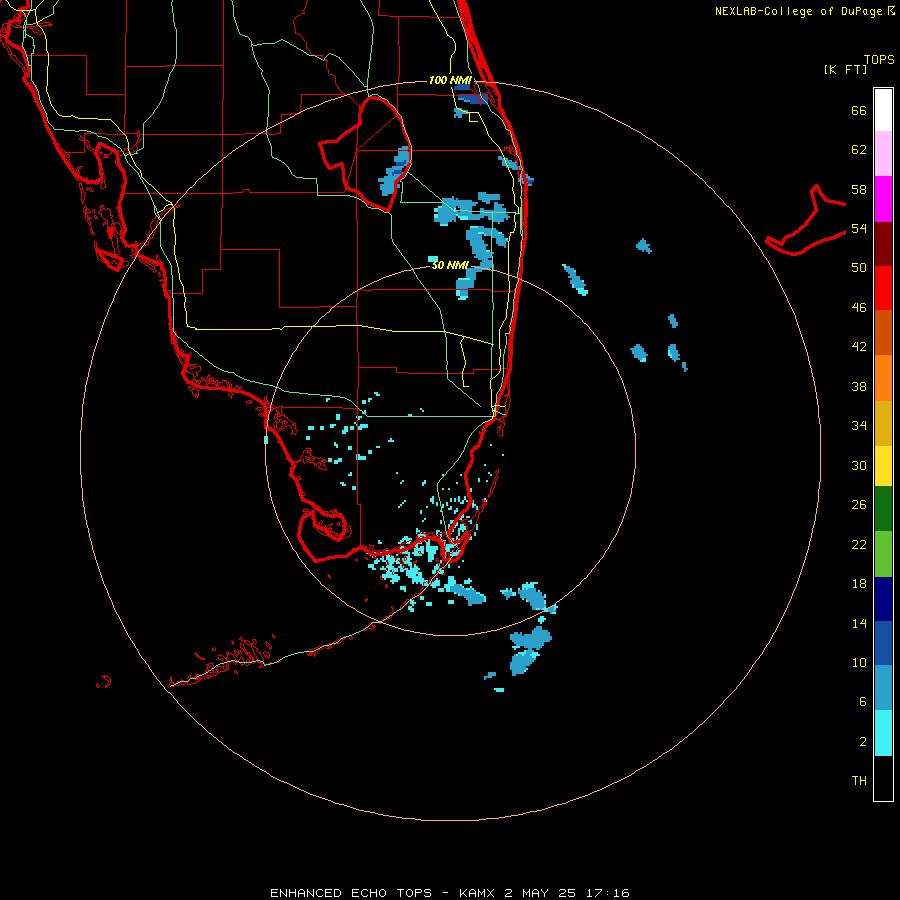Viewport: 900px width, 900px height.
Task: Click the legend value 10
Action: point(859,663)
